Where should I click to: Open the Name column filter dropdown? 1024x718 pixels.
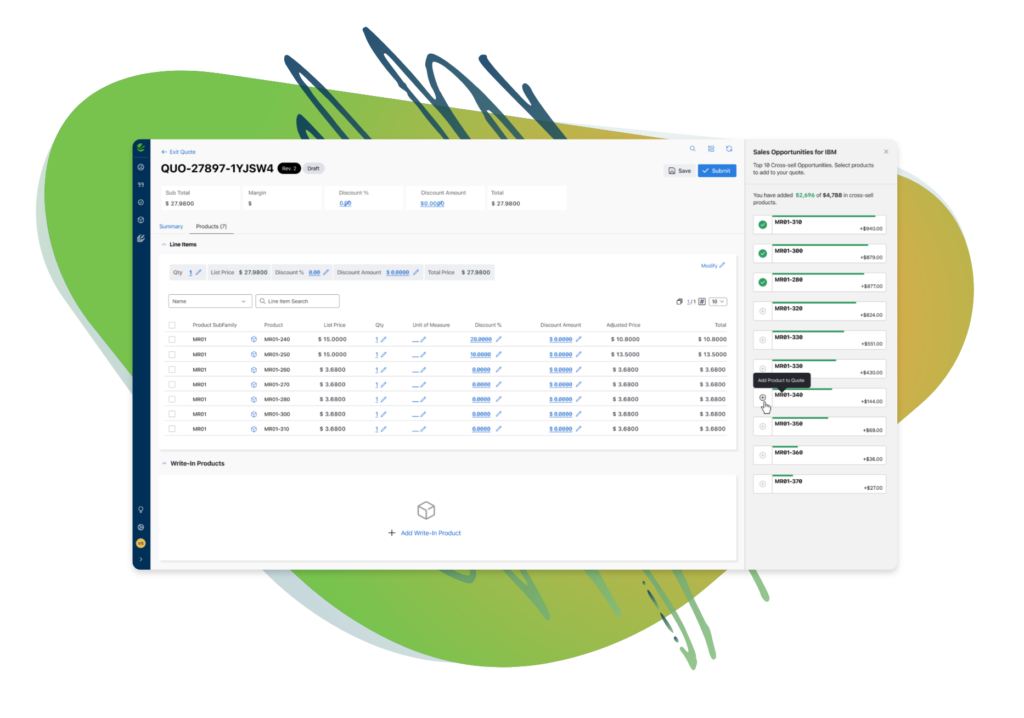(209, 300)
